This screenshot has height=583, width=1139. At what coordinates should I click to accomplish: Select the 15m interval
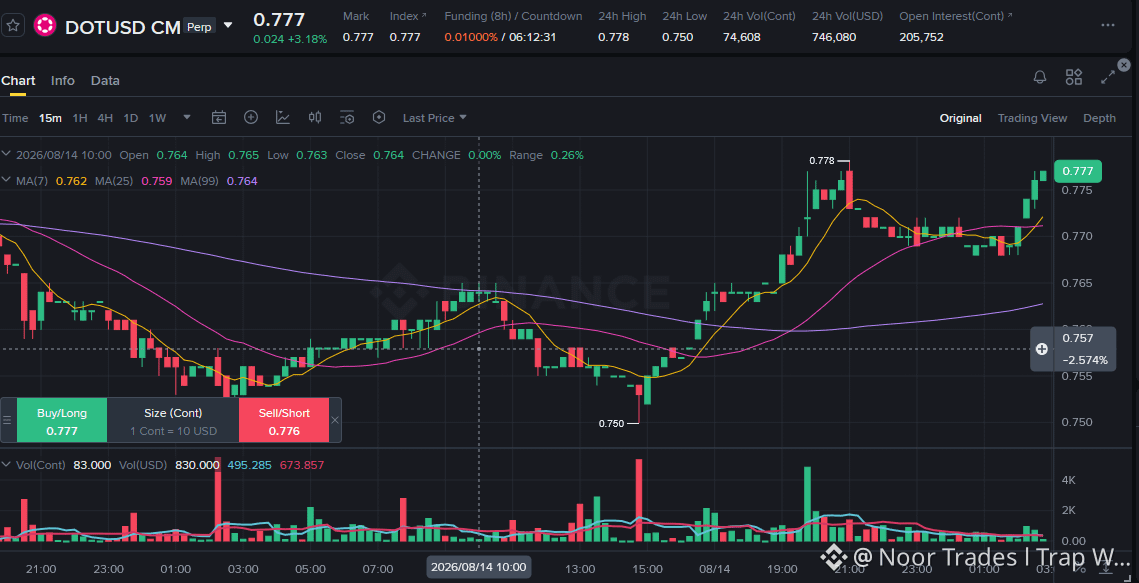[50, 118]
